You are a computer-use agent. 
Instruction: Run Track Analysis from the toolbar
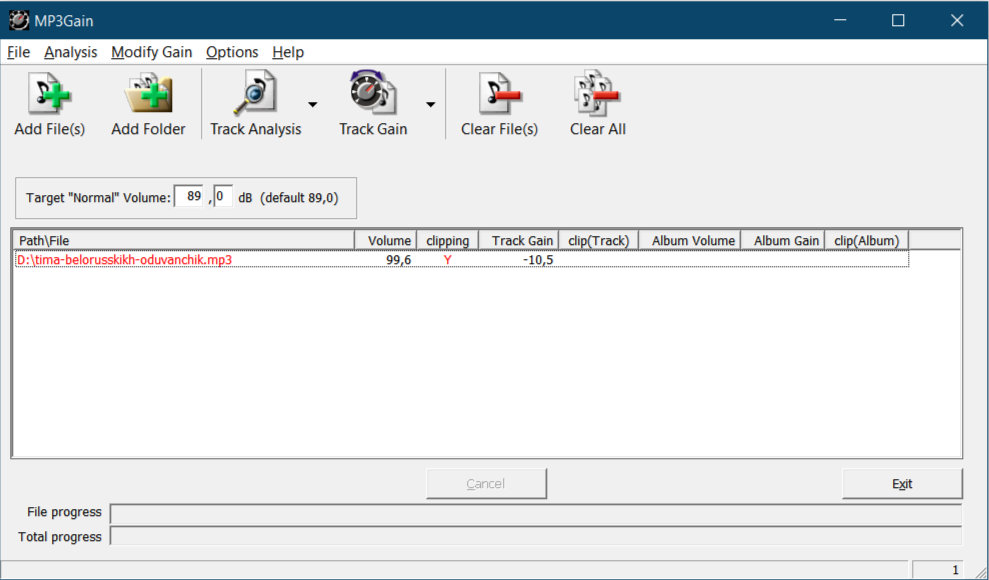(255, 96)
